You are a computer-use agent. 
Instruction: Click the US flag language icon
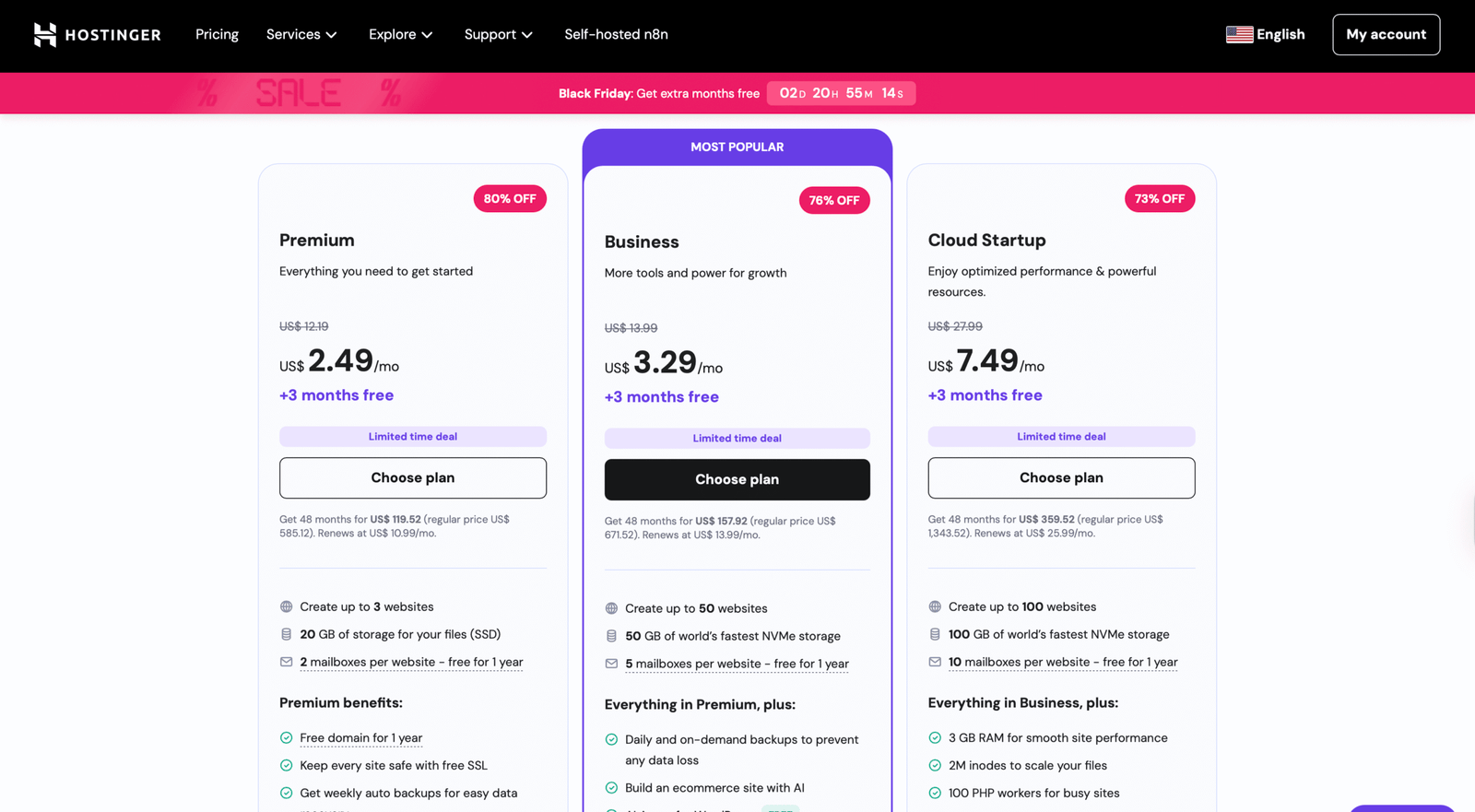click(x=1239, y=35)
